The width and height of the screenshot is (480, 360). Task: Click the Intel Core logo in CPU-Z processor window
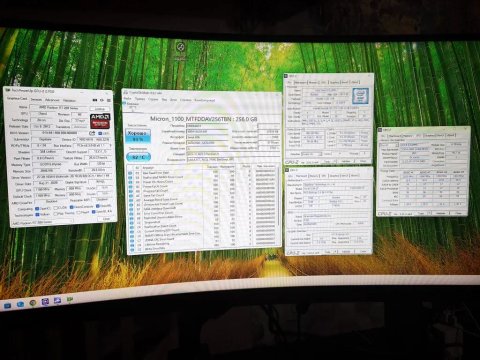tap(360, 96)
